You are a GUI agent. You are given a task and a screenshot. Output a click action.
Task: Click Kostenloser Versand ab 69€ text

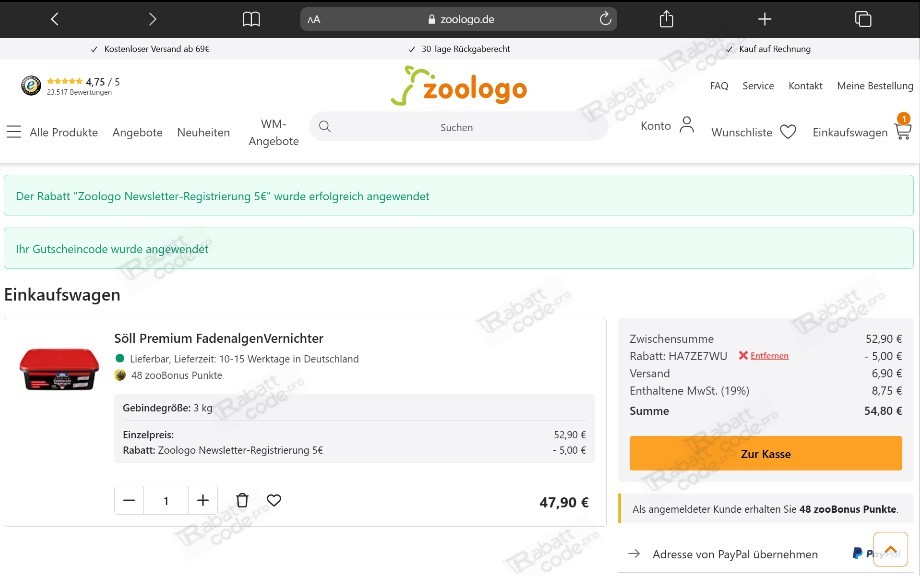click(x=156, y=49)
